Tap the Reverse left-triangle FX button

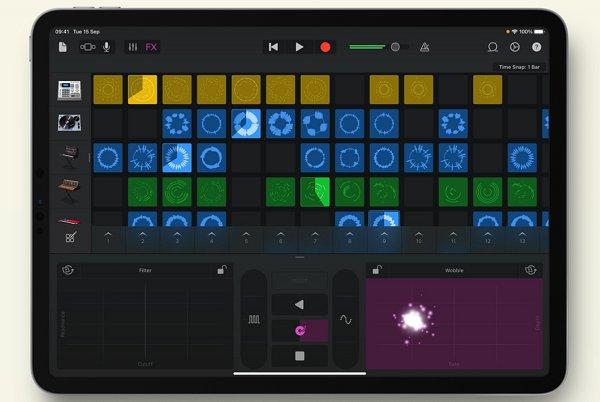(300, 304)
